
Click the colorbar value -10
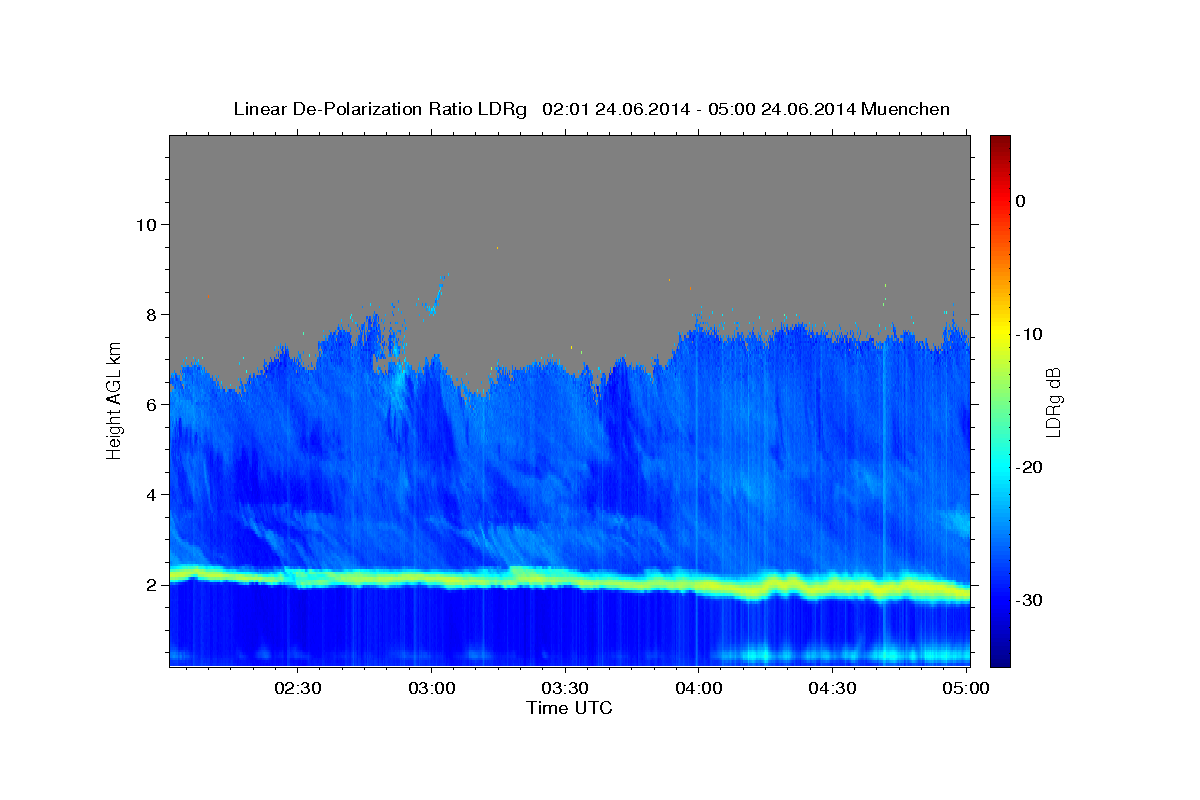click(x=1030, y=334)
